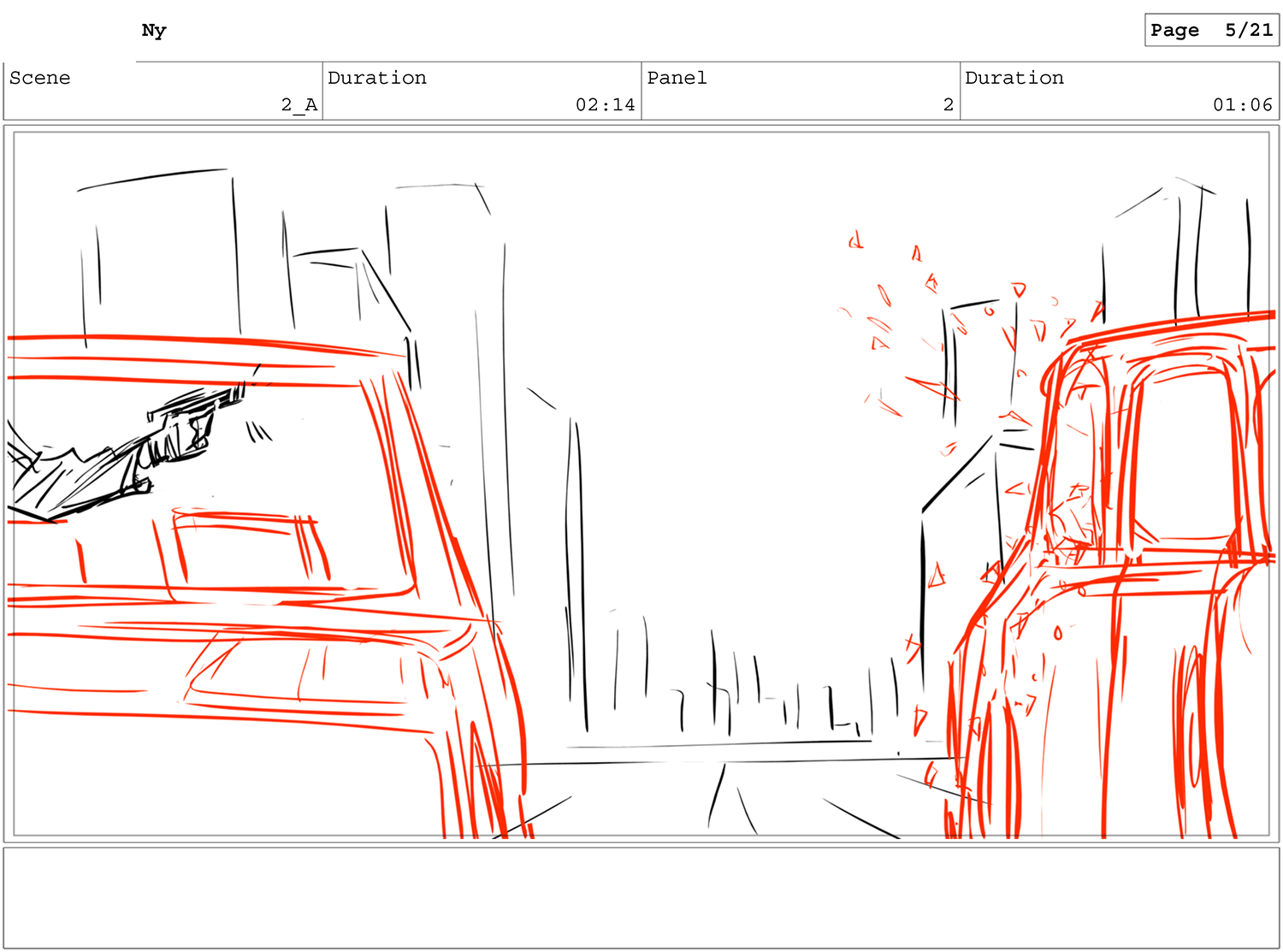Select the panel number value 2
This screenshot has height=952, width=1283.
click(948, 105)
